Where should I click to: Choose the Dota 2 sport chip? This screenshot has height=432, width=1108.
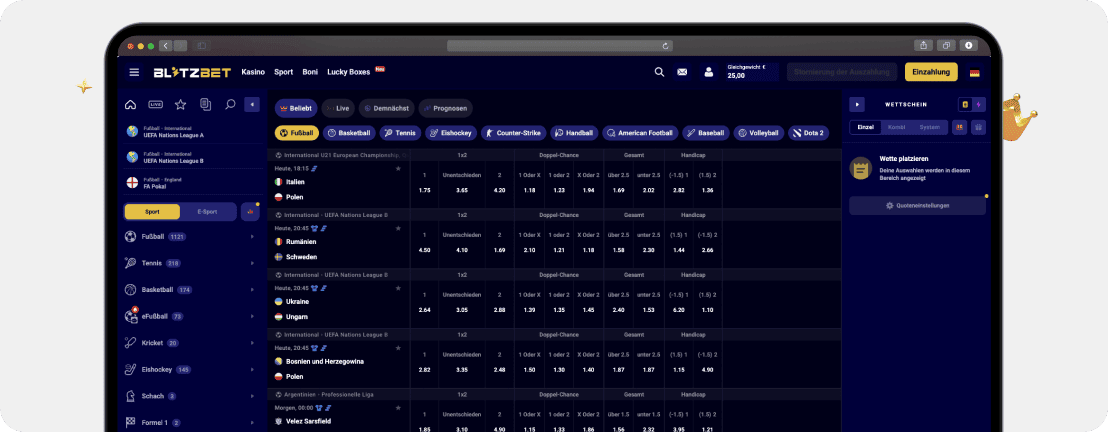click(x=808, y=133)
